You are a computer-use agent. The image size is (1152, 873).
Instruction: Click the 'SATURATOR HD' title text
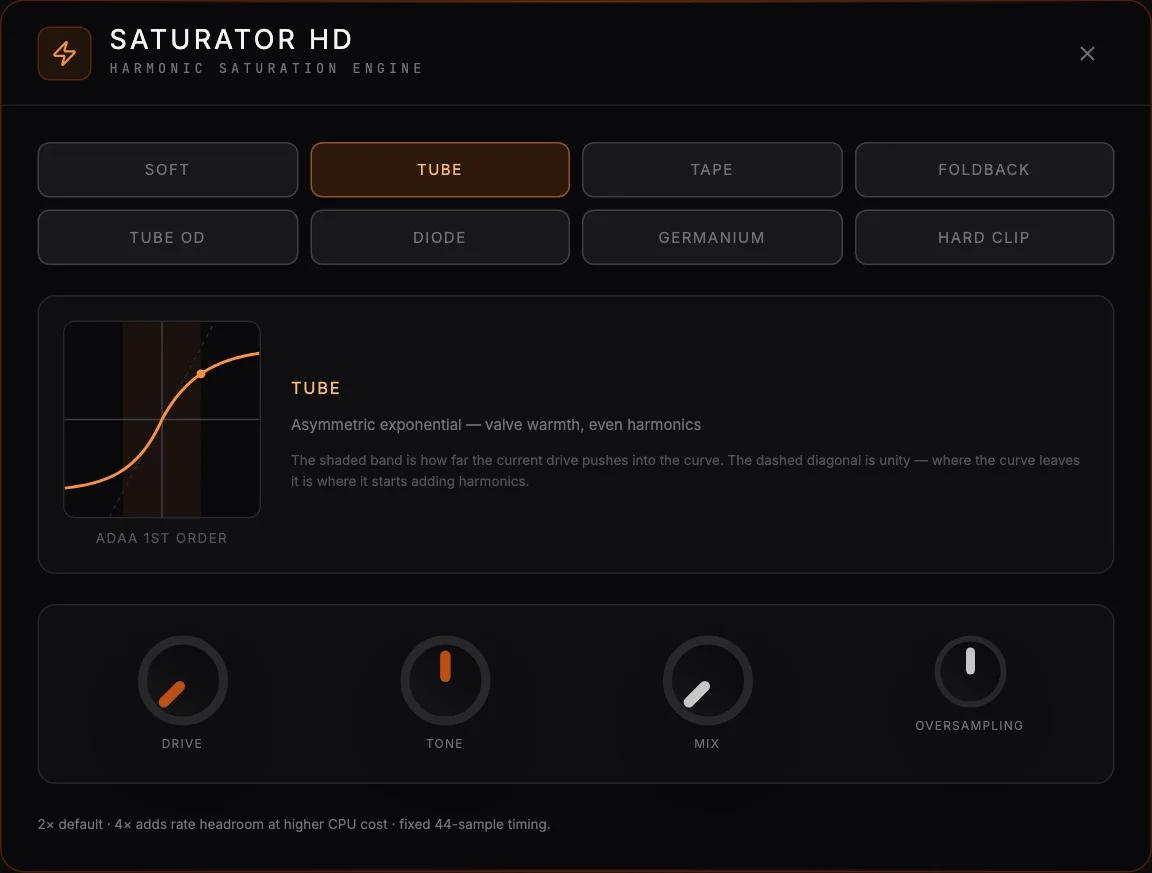pos(231,40)
